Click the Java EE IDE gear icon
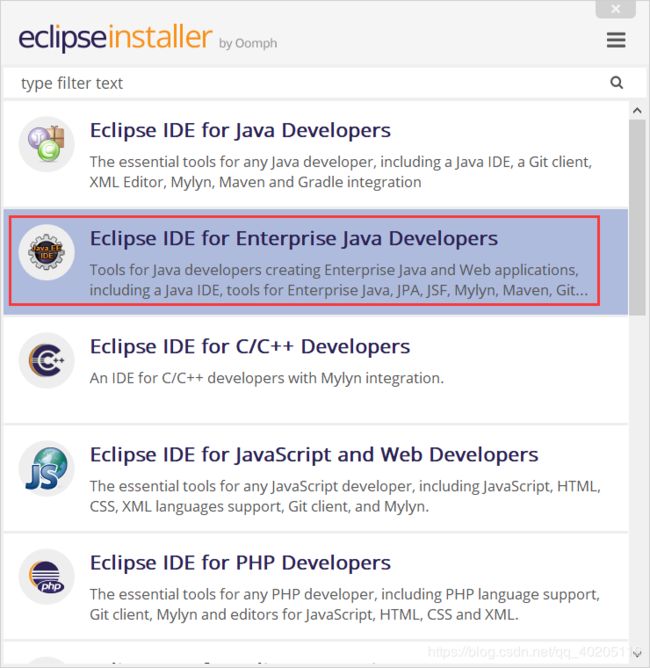 (46, 252)
